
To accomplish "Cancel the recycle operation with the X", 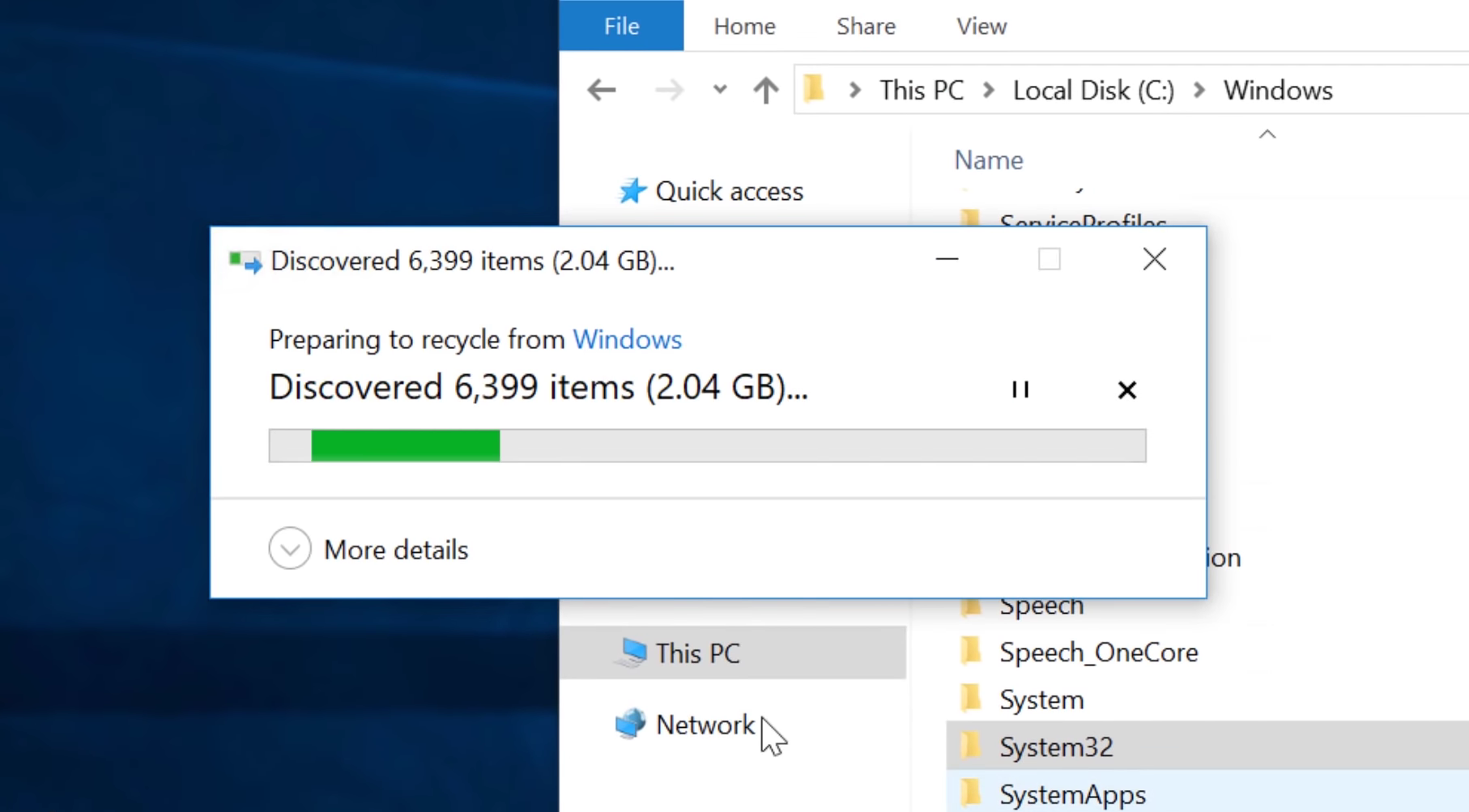I will pyautogui.click(x=1126, y=390).
